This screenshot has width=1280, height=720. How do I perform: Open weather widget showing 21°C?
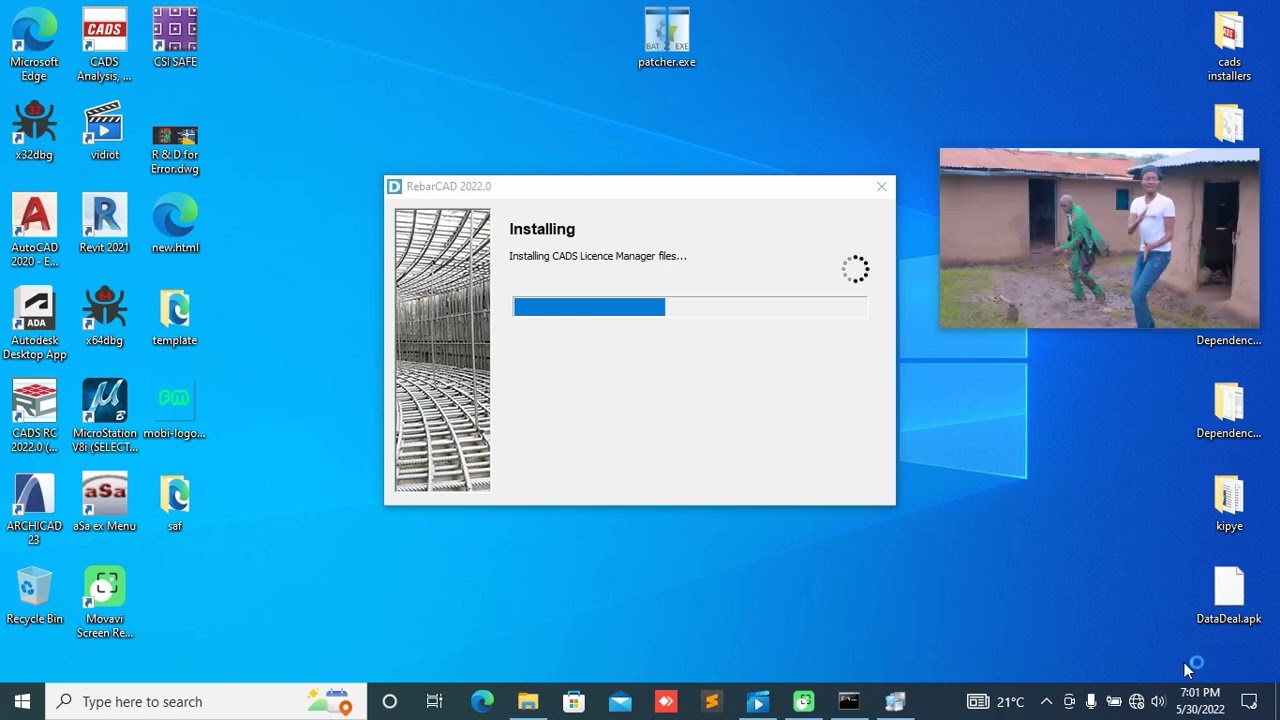click(996, 701)
